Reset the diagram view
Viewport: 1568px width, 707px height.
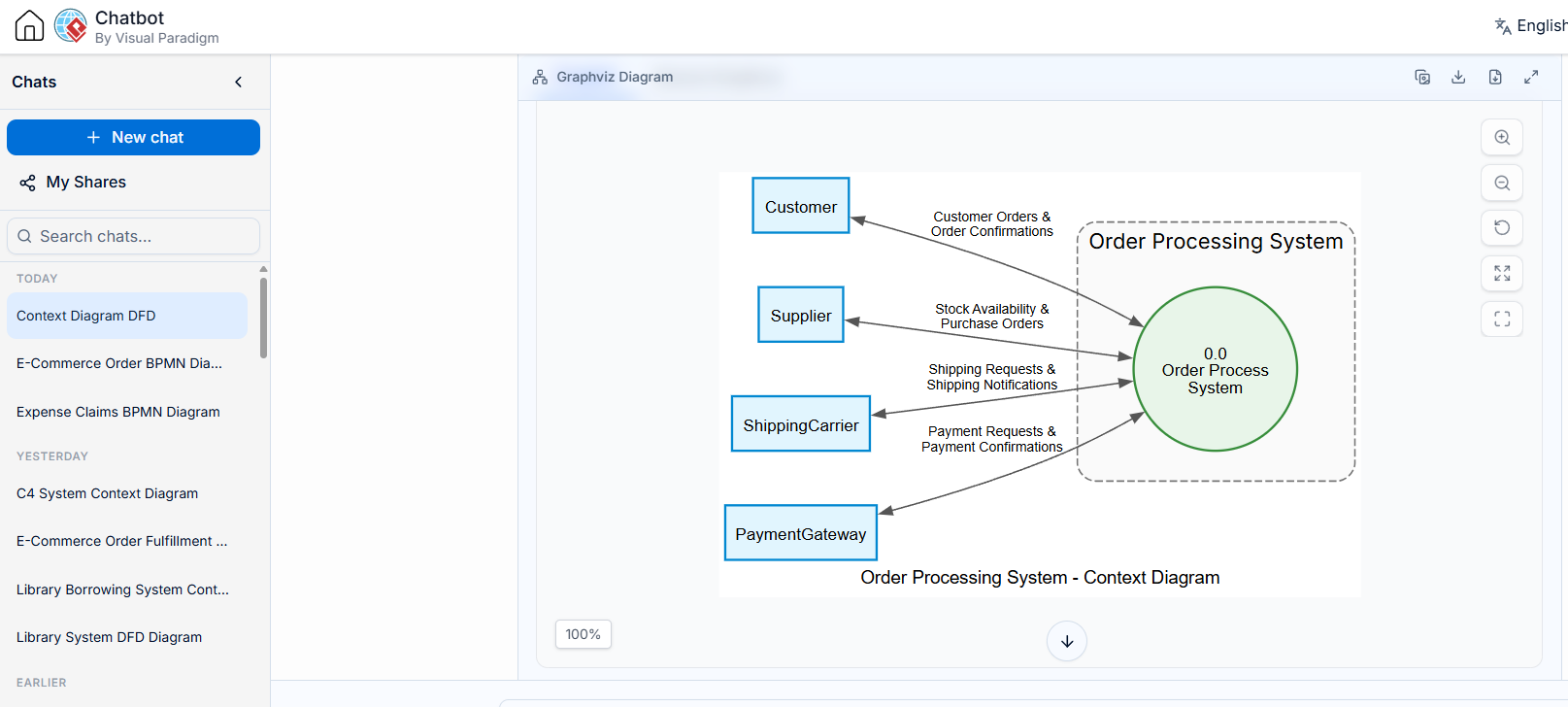1502,227
